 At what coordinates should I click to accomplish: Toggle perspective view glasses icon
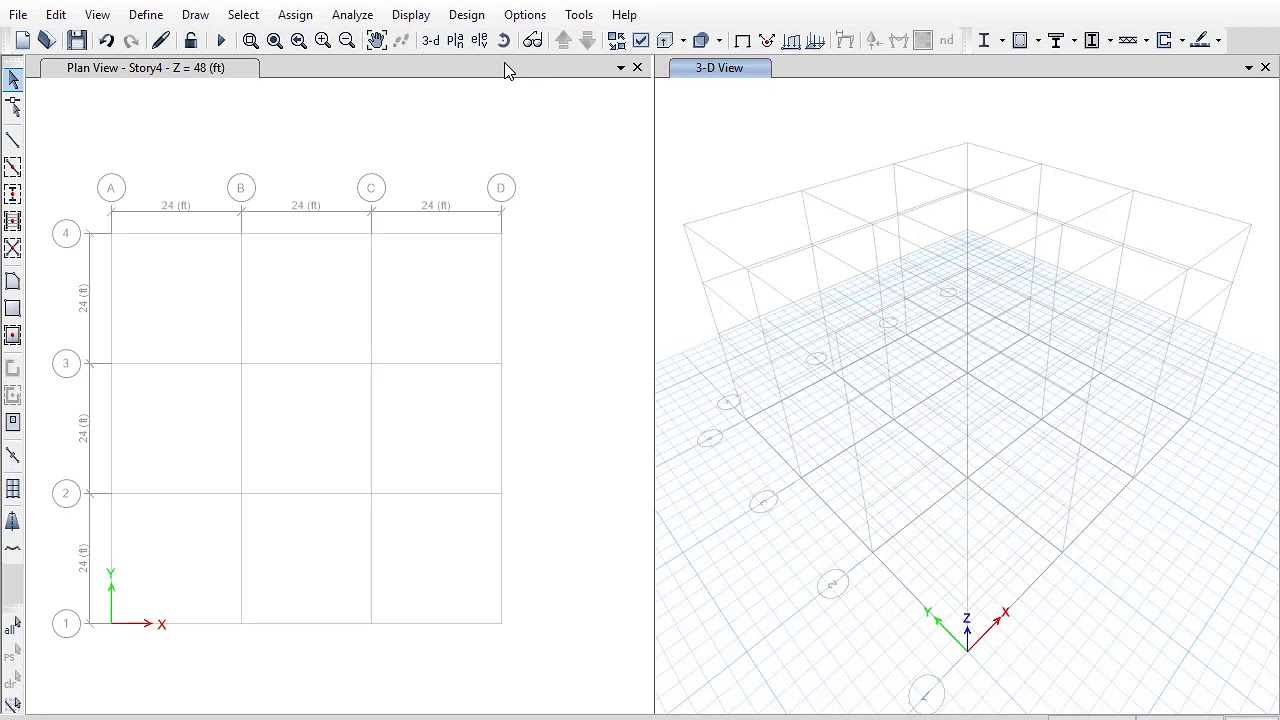(533, 40)
